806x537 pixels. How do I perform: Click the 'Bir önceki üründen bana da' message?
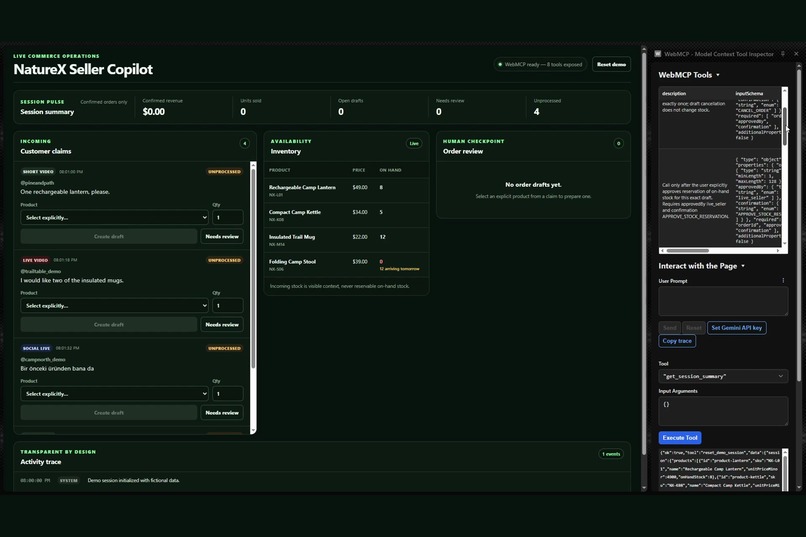point(57,368)
